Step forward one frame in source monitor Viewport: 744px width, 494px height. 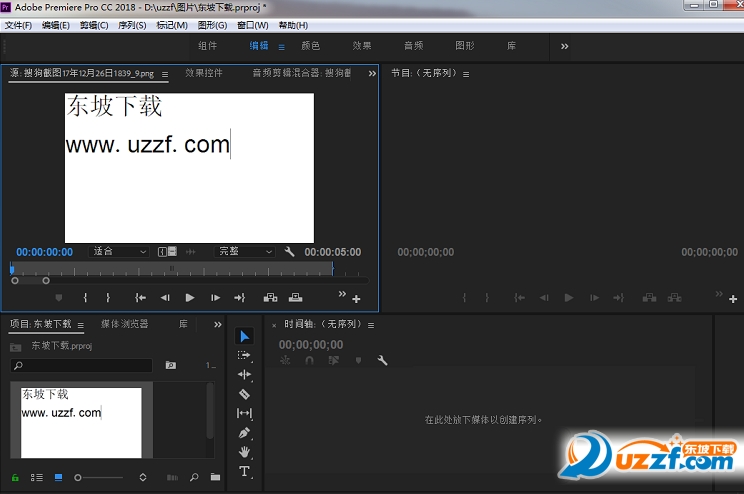(x=215, y=298)
